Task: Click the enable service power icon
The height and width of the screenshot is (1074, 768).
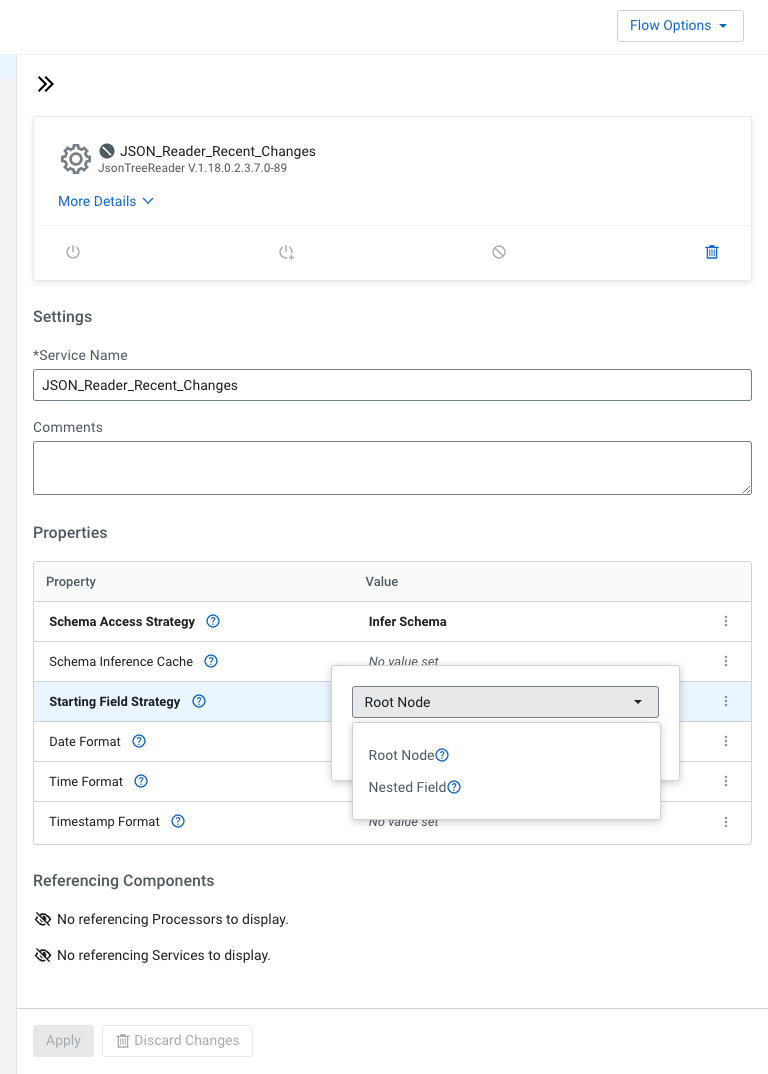Action: point(73,252)
